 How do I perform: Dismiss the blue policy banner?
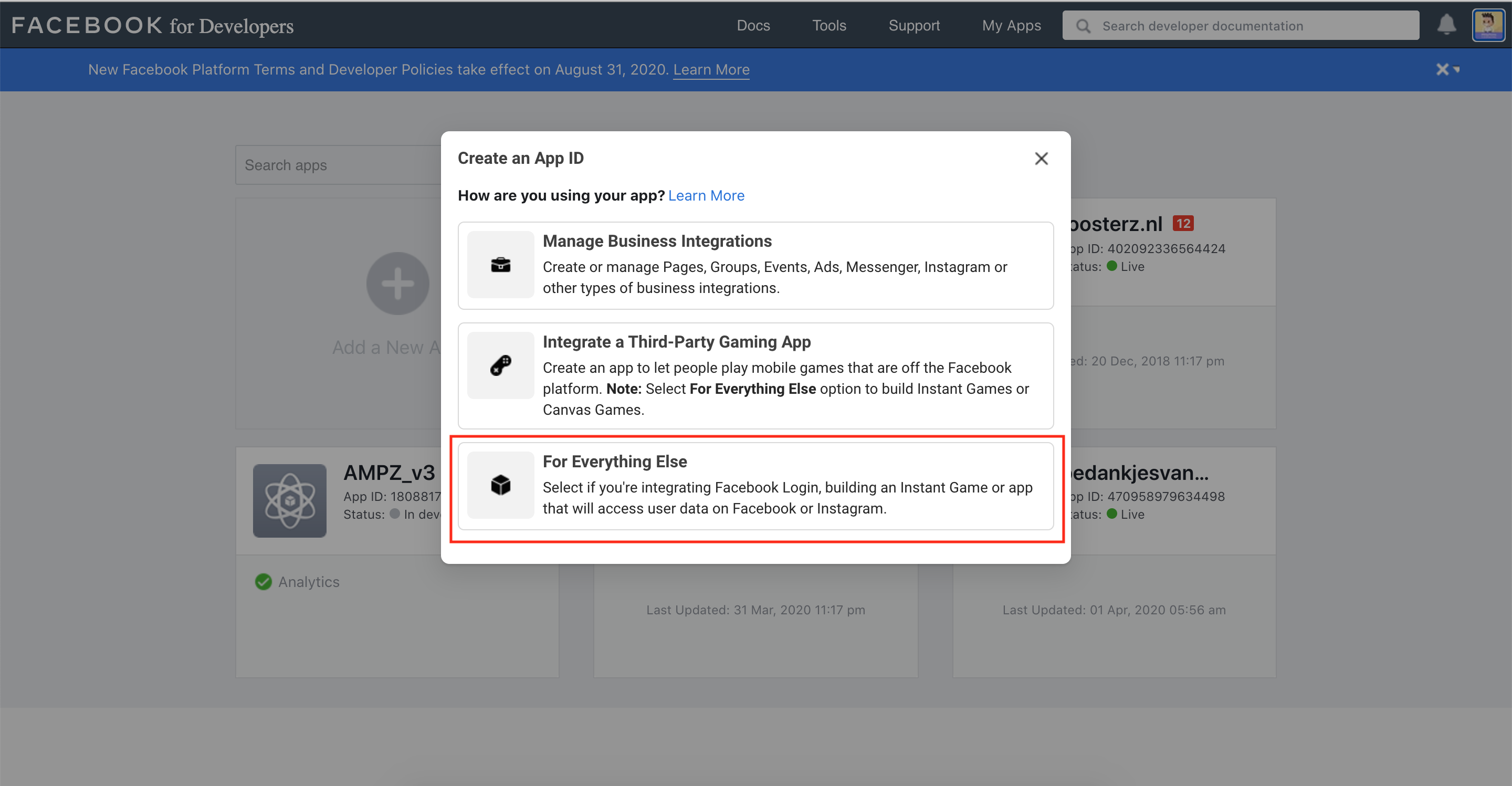(x=1442, y=69)
